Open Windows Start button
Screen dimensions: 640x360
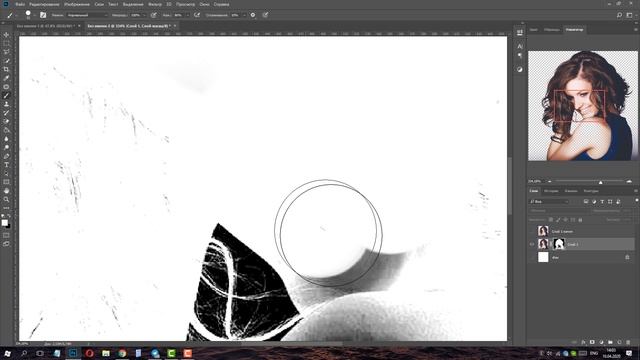(x=7, y=353)
